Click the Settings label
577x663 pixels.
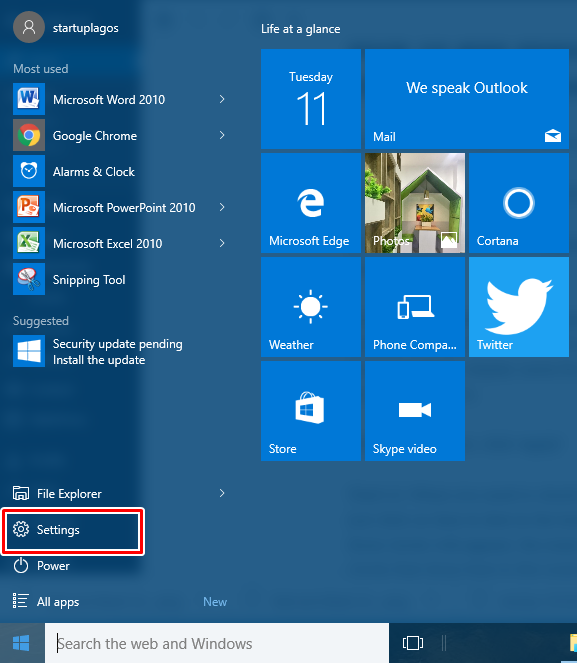[x=58, y=530]
